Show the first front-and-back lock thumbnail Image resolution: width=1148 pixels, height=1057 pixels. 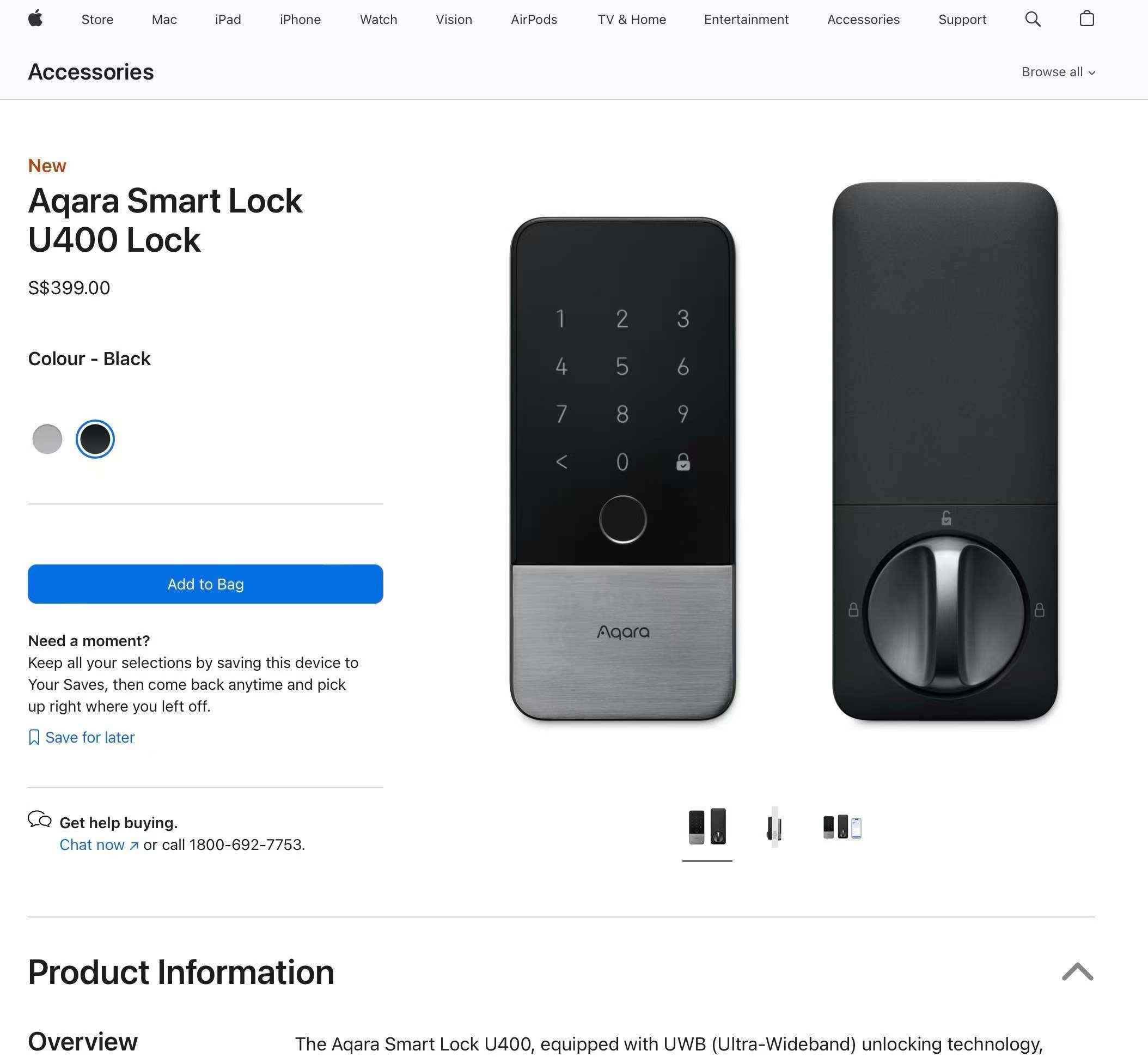pyautogui.click(x=707, y=827)
